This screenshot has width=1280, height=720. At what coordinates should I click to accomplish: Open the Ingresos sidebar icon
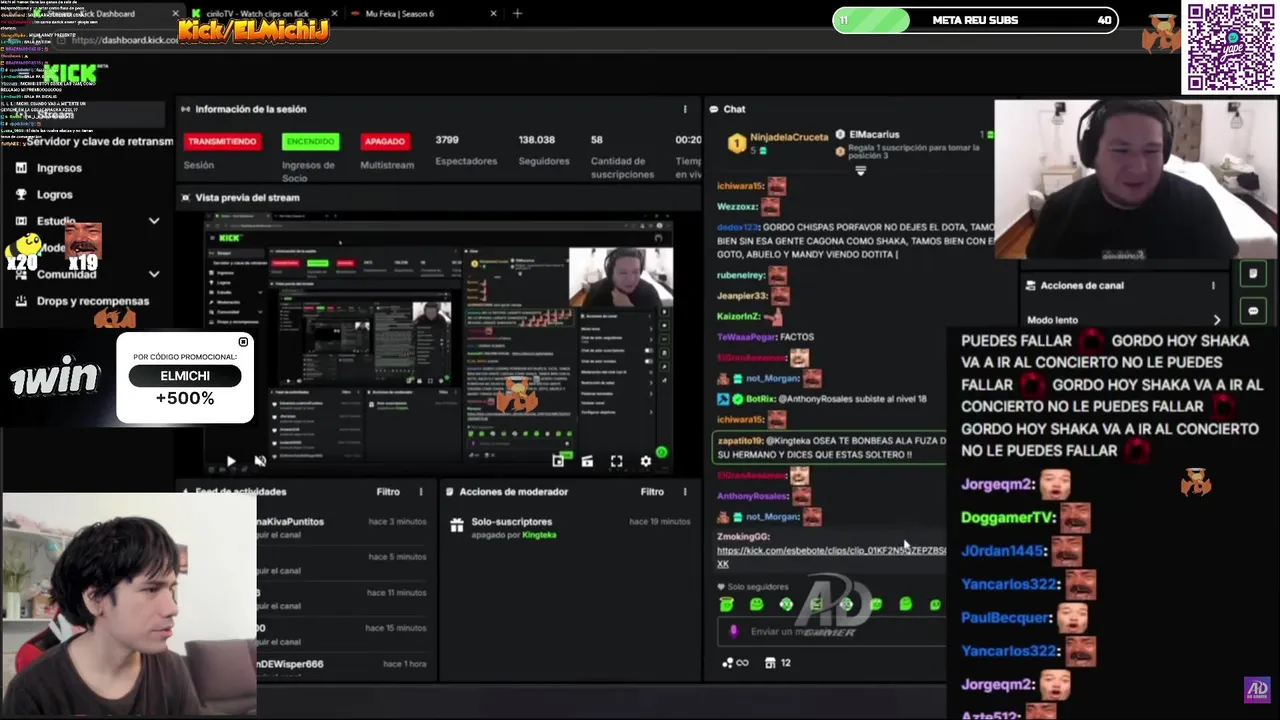click(x=21, y=168)
